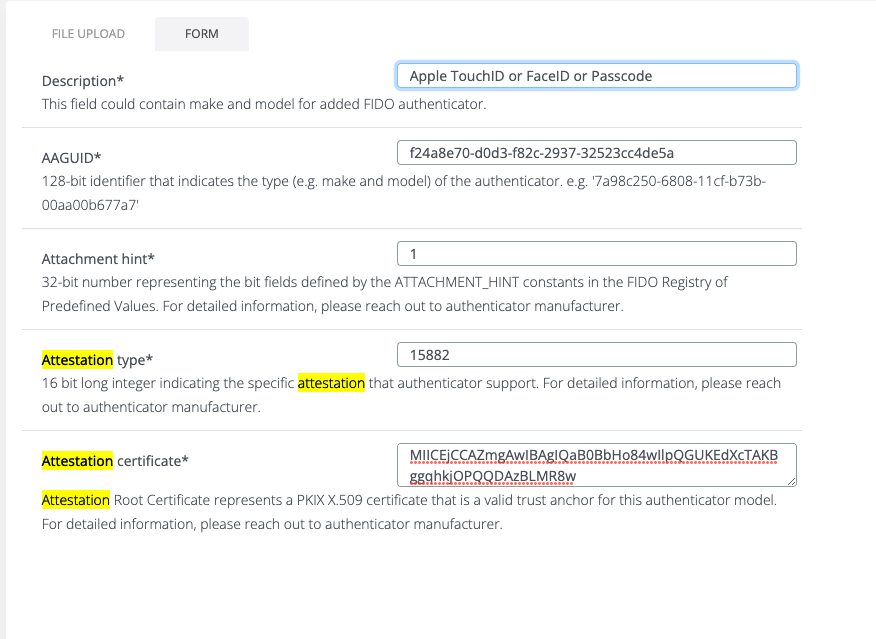Click inside the Attestation certificate textarea
The image size is (876, 639).
596,465
